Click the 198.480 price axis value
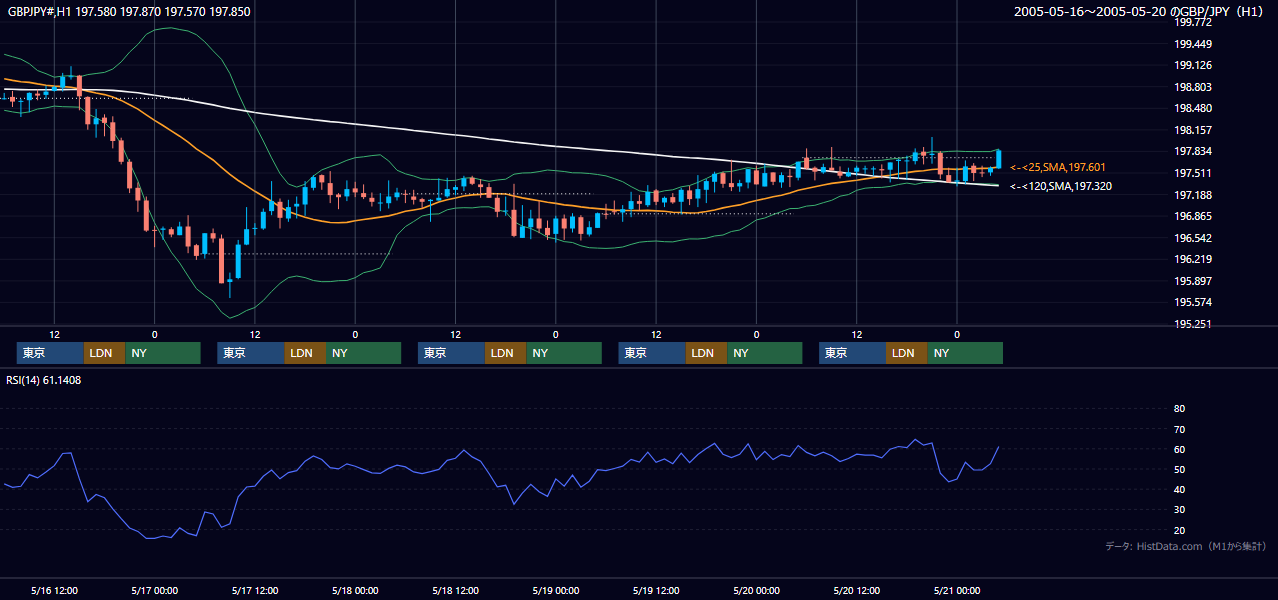1278x600 pixels. click(x=1192, y=109)
